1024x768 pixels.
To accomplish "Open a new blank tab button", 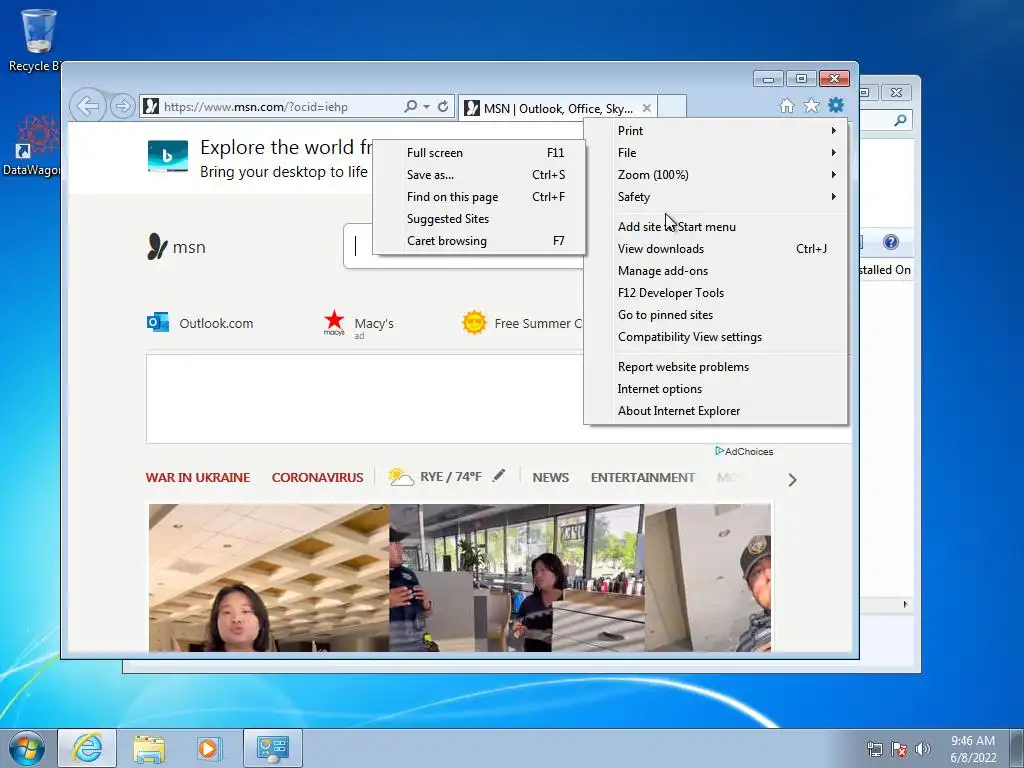I will pos(672,107).
